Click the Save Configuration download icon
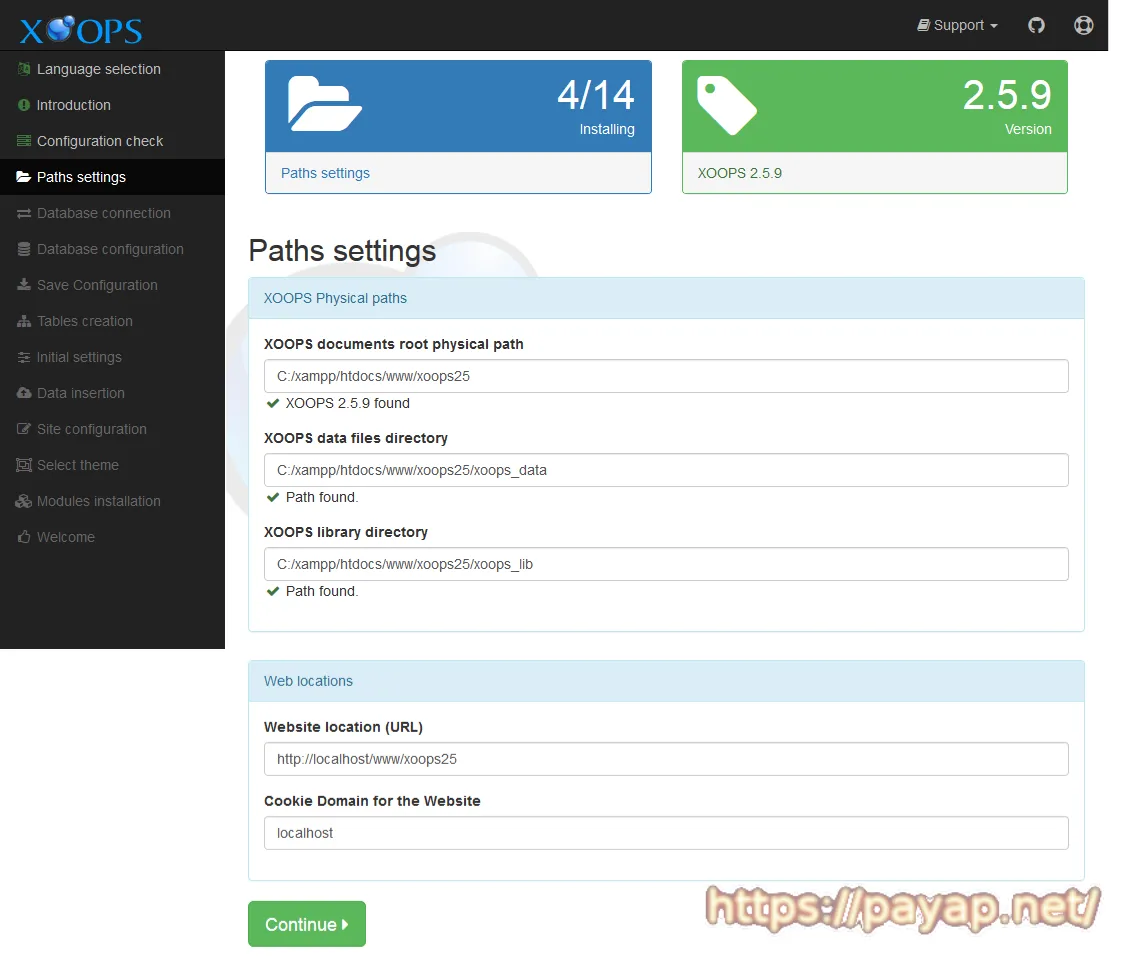1123x956 pixels. 24,285
